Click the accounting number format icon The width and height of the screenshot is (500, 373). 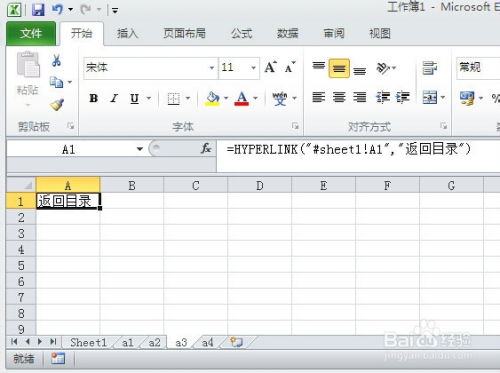point(467,98)
